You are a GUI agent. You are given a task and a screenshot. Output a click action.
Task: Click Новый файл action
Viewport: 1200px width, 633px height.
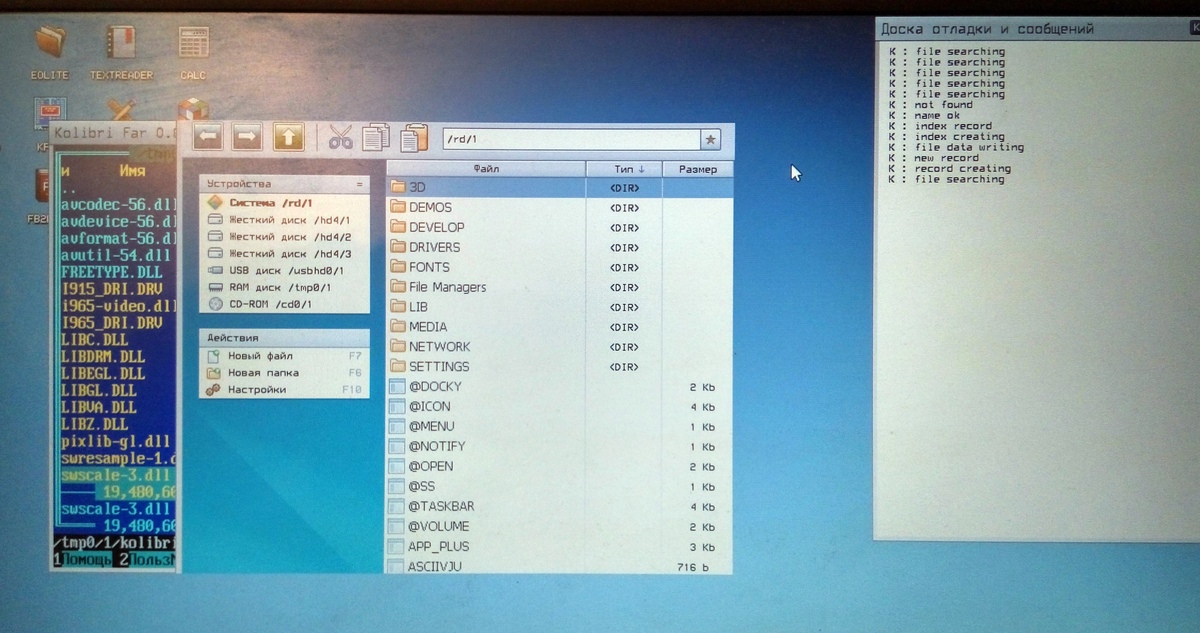click(258, 356)
